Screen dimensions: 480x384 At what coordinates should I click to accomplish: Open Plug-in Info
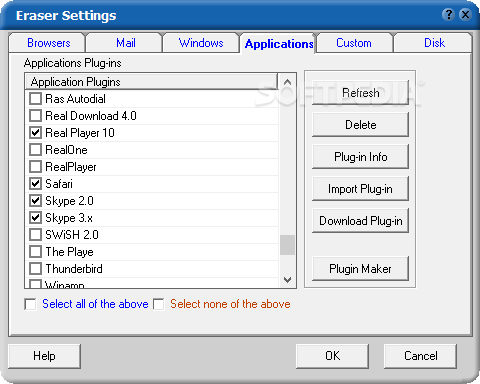pos(360,157)
